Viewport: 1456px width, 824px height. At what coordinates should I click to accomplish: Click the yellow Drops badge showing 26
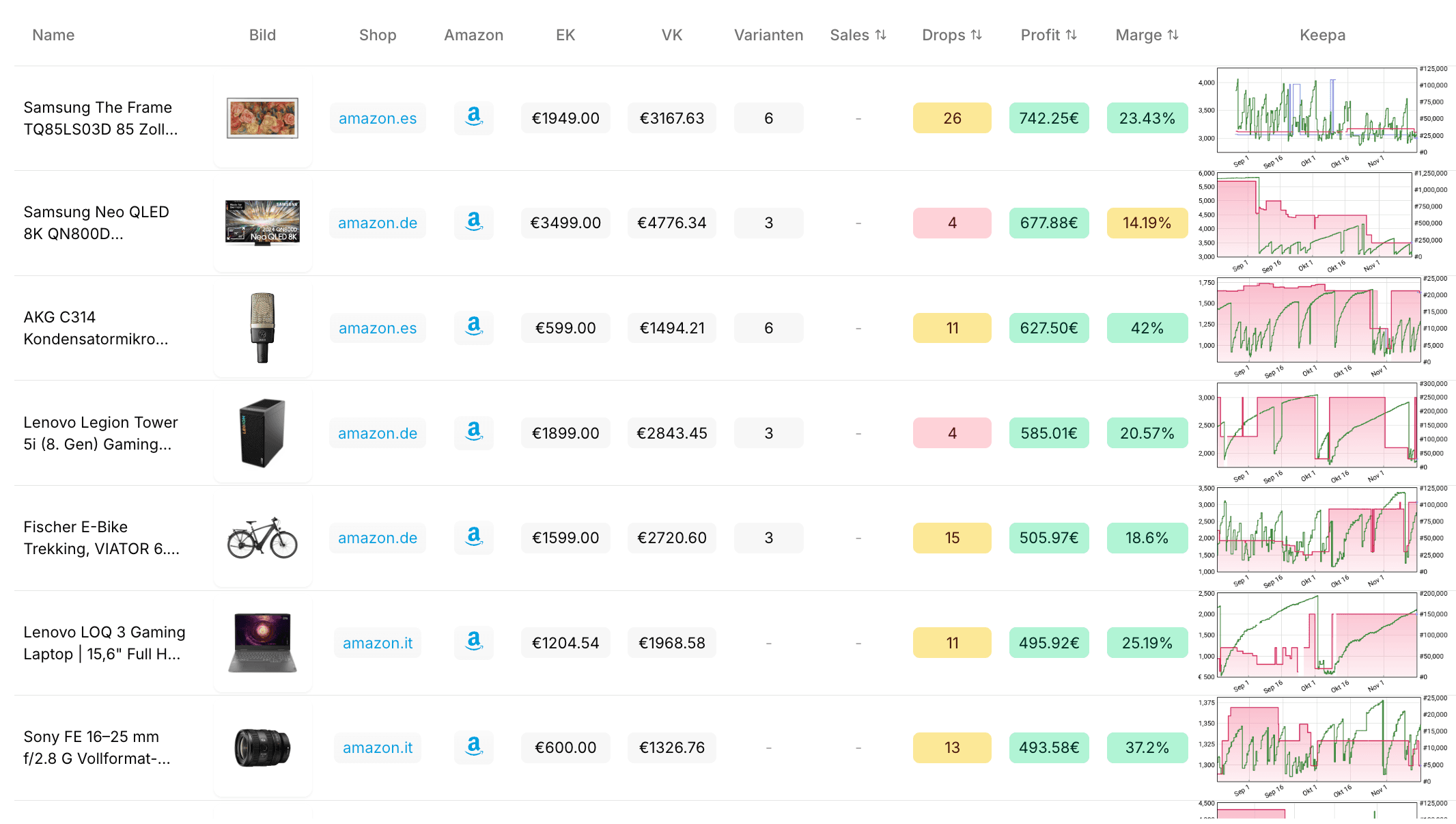click(952, 118)
